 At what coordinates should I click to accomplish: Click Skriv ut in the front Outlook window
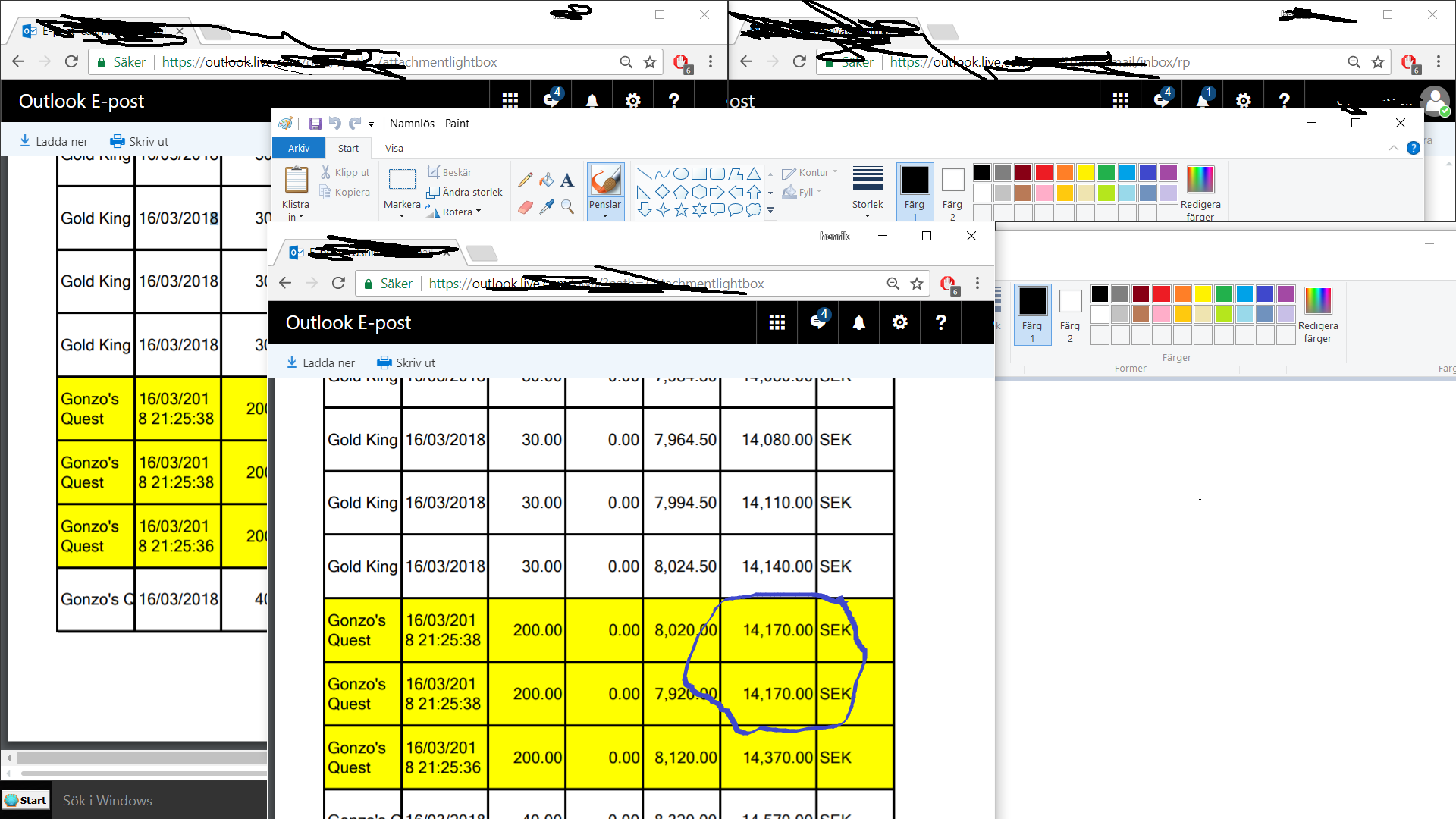click(406, 362)
